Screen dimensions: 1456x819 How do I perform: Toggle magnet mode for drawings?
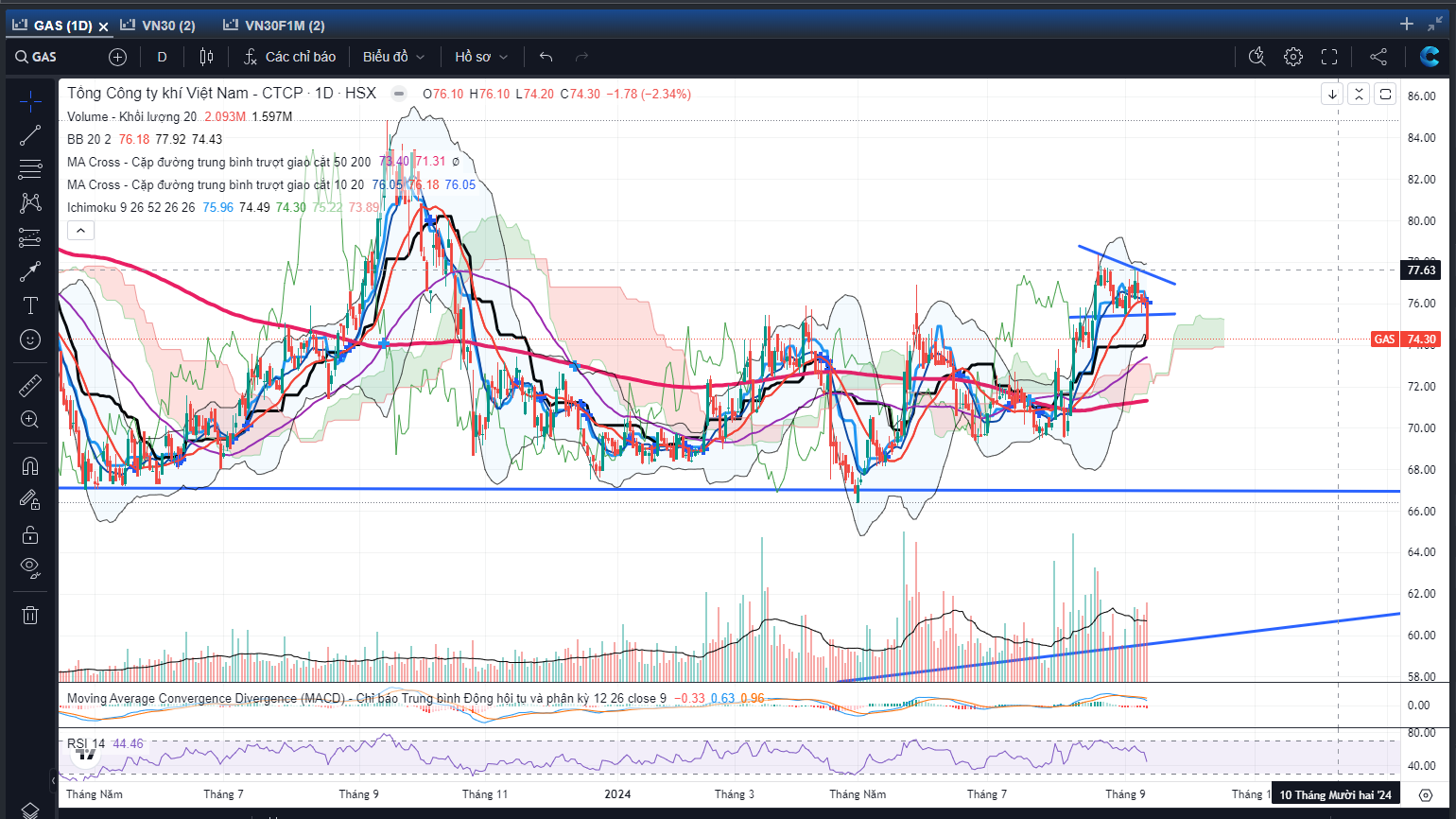30,466
